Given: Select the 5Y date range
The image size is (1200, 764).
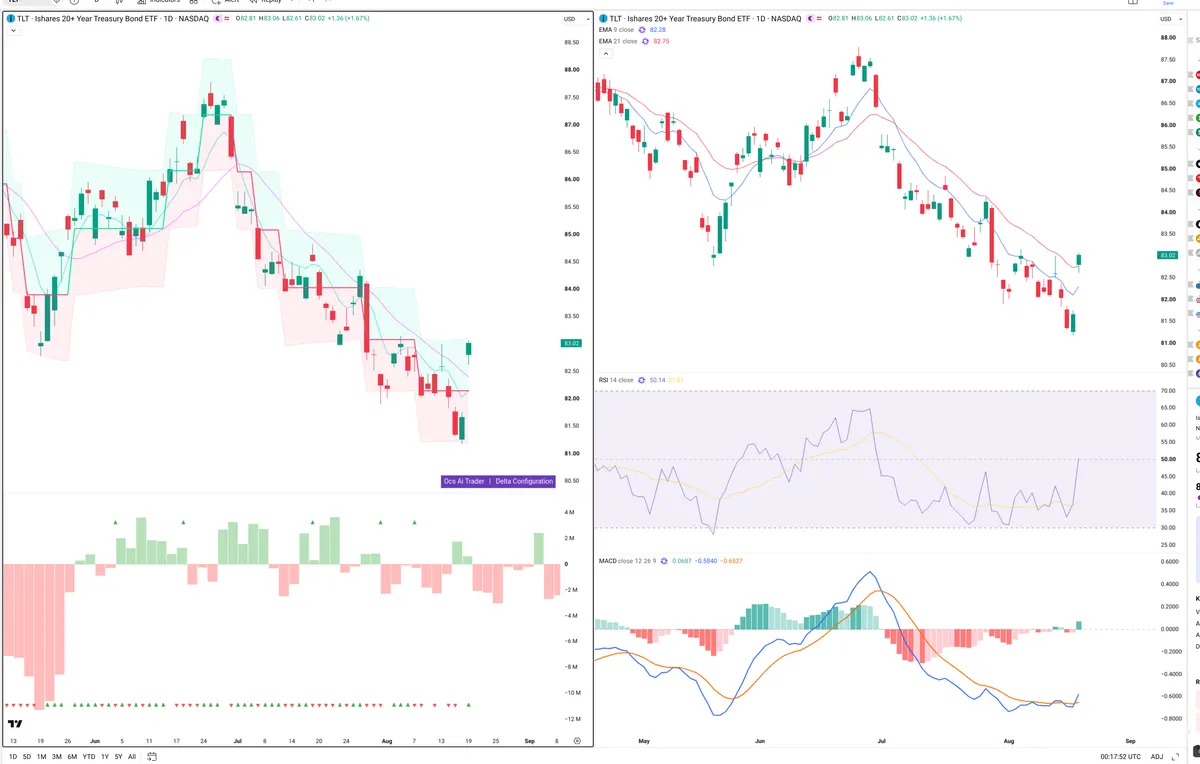Looking at the screenshot, I should click(x=118, y=756).
